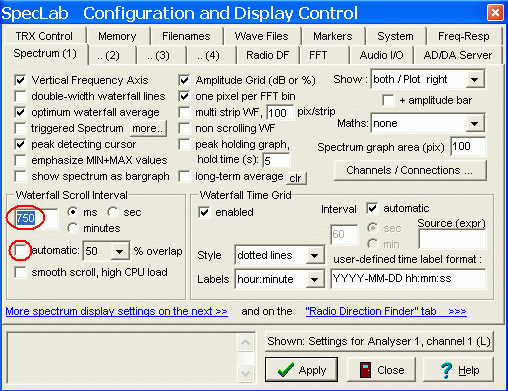Click the clr button for long-term average

click(x=296, y=178)
